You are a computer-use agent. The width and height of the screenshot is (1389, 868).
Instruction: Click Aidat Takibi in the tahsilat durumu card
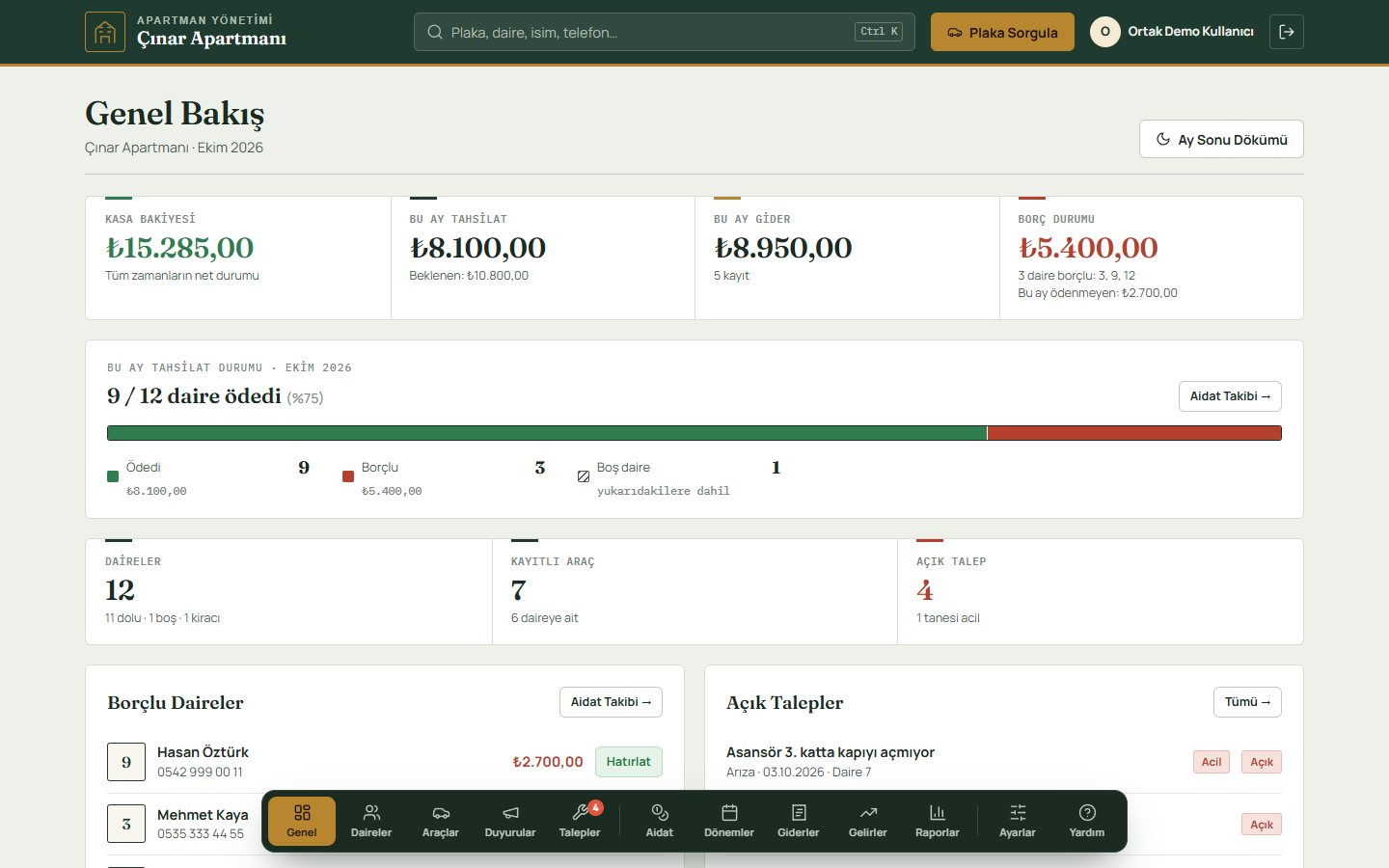pos(1230,396)
